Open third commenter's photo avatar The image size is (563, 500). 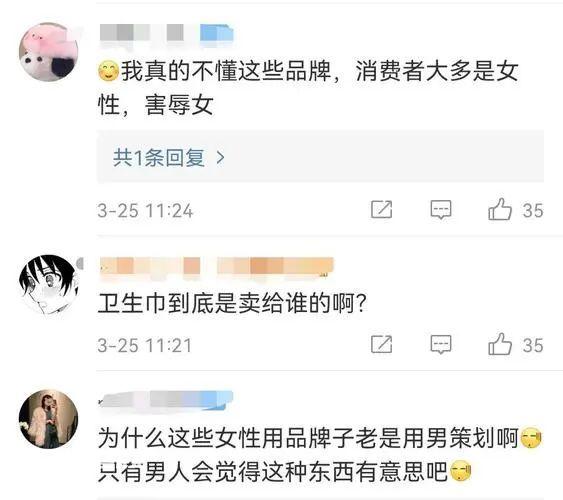coord(49,419)
